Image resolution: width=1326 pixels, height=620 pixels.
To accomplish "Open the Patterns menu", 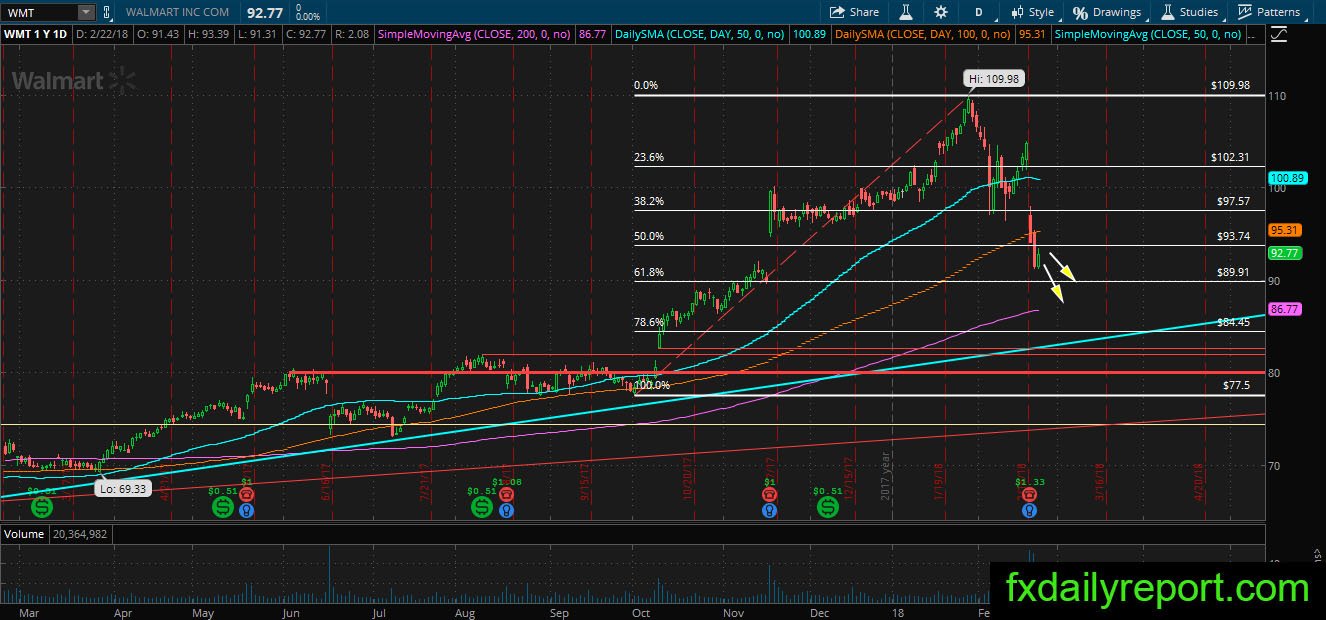I will (x=1270, y=12).
